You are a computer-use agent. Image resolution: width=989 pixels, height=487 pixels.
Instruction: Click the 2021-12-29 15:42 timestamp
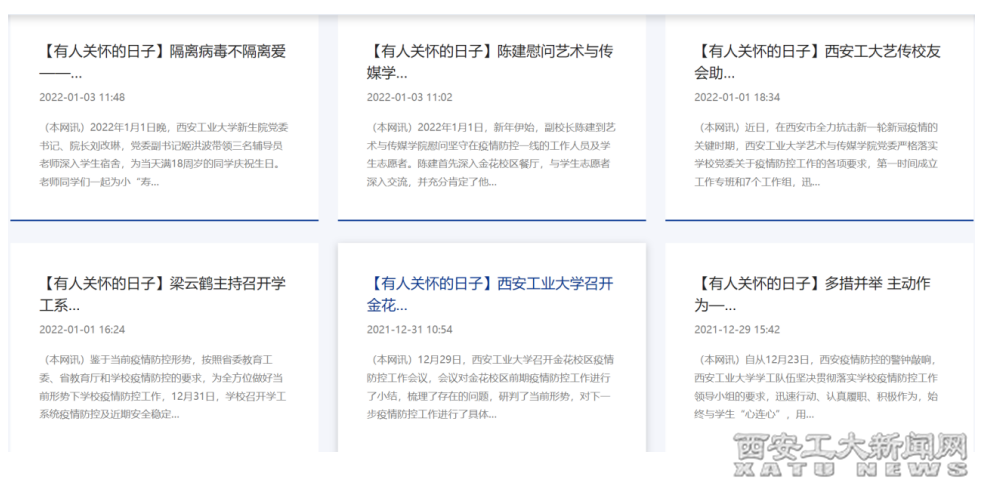[x=737, y=330]
